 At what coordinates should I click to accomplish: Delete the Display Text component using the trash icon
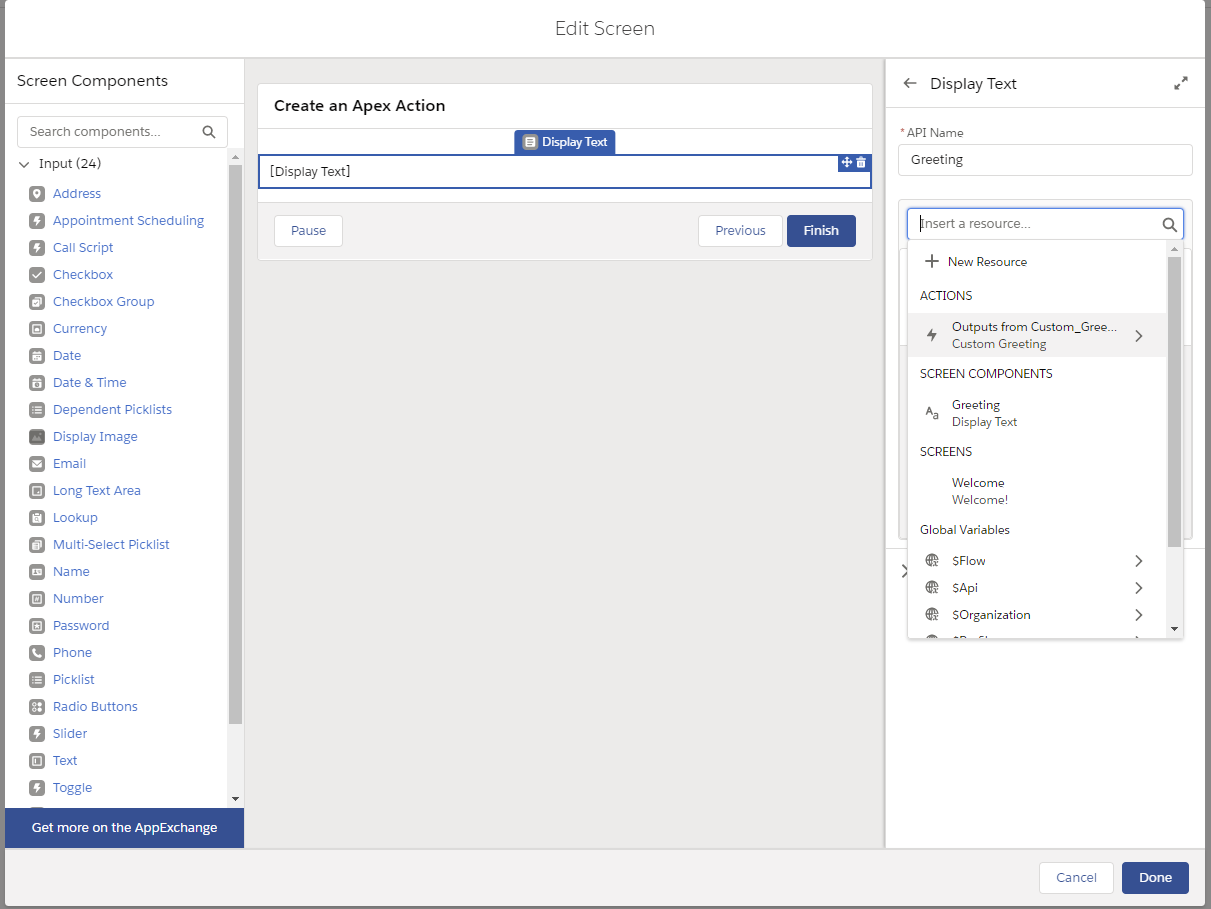860,161
